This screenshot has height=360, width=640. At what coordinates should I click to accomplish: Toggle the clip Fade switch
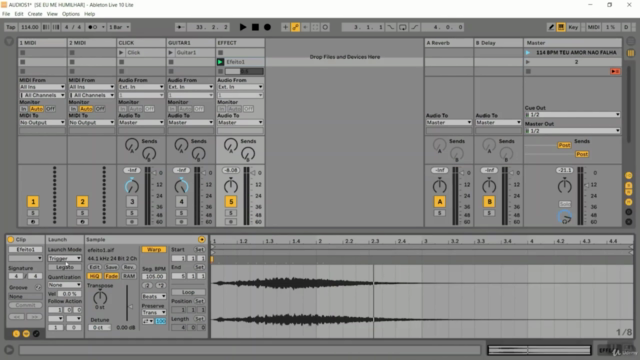[x=111, y=276]
